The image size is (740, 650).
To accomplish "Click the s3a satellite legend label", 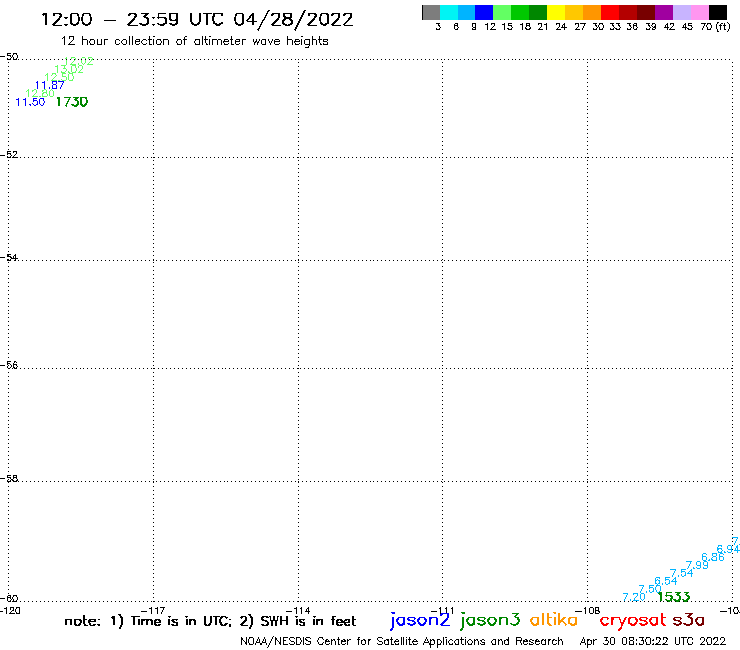I will click(x=689, y=620).
